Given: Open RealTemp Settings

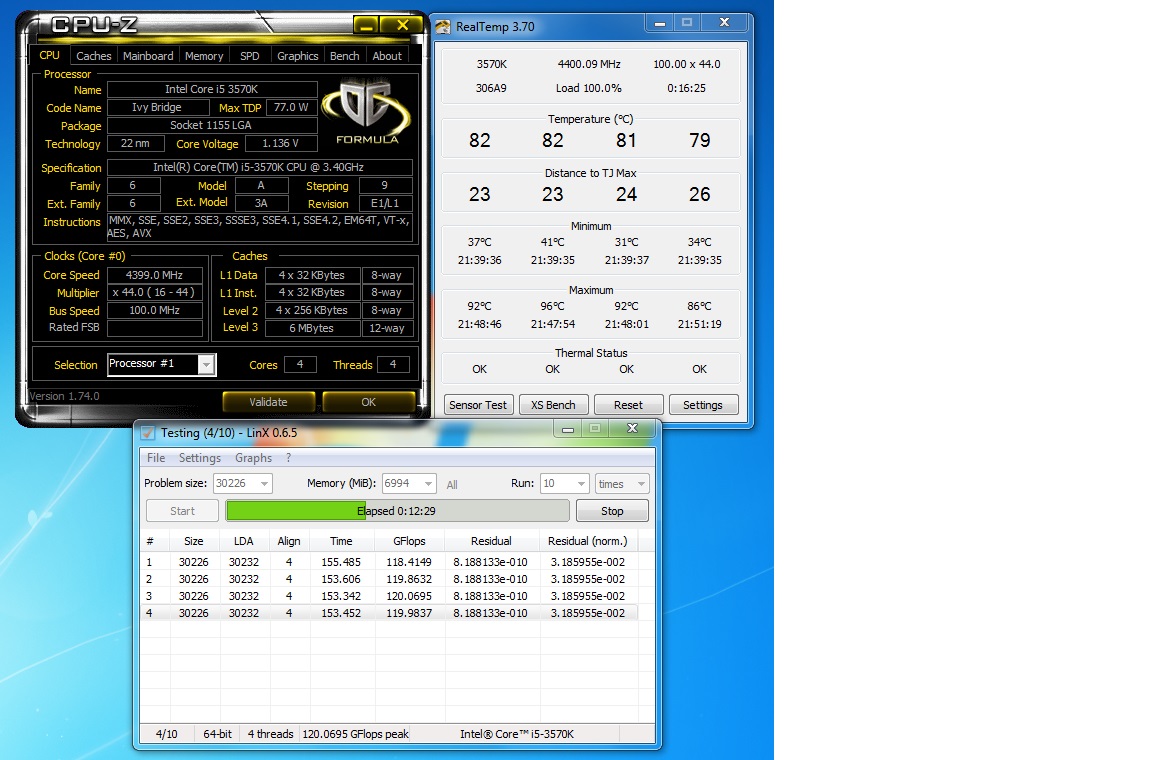Looking at the screenshot, I should [x=703, y=405].
